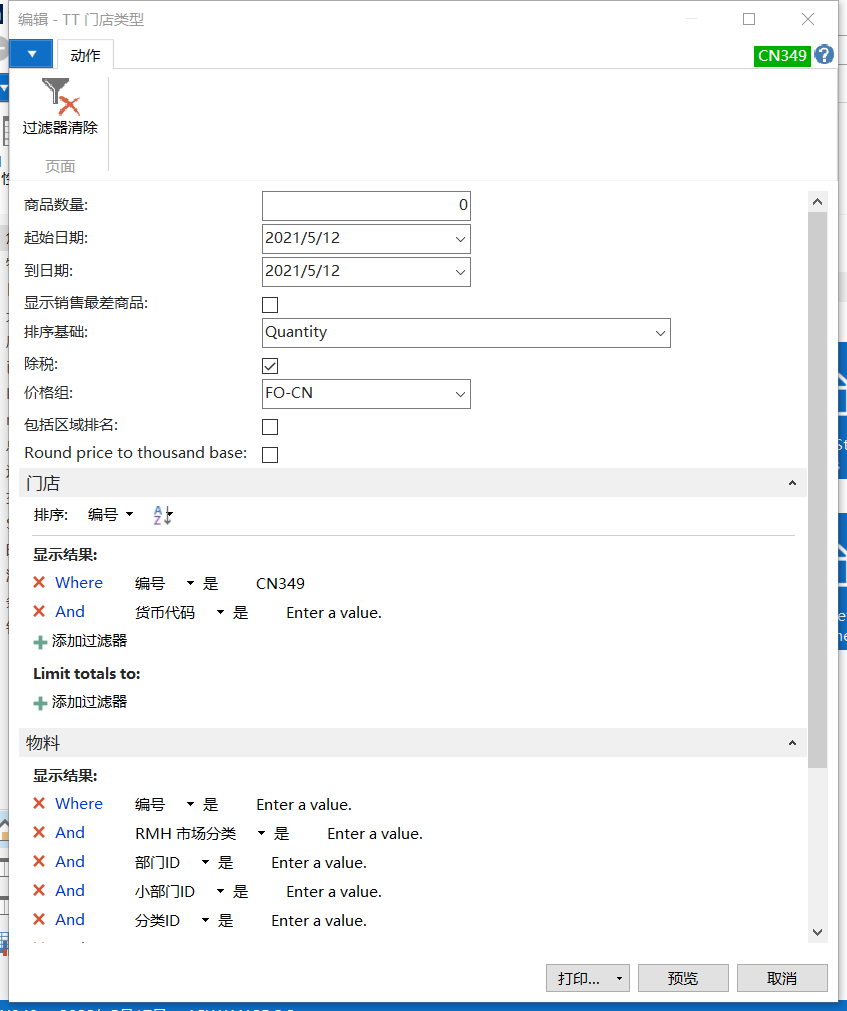Click the vertical scrollbar thumb

coord(817,490)
